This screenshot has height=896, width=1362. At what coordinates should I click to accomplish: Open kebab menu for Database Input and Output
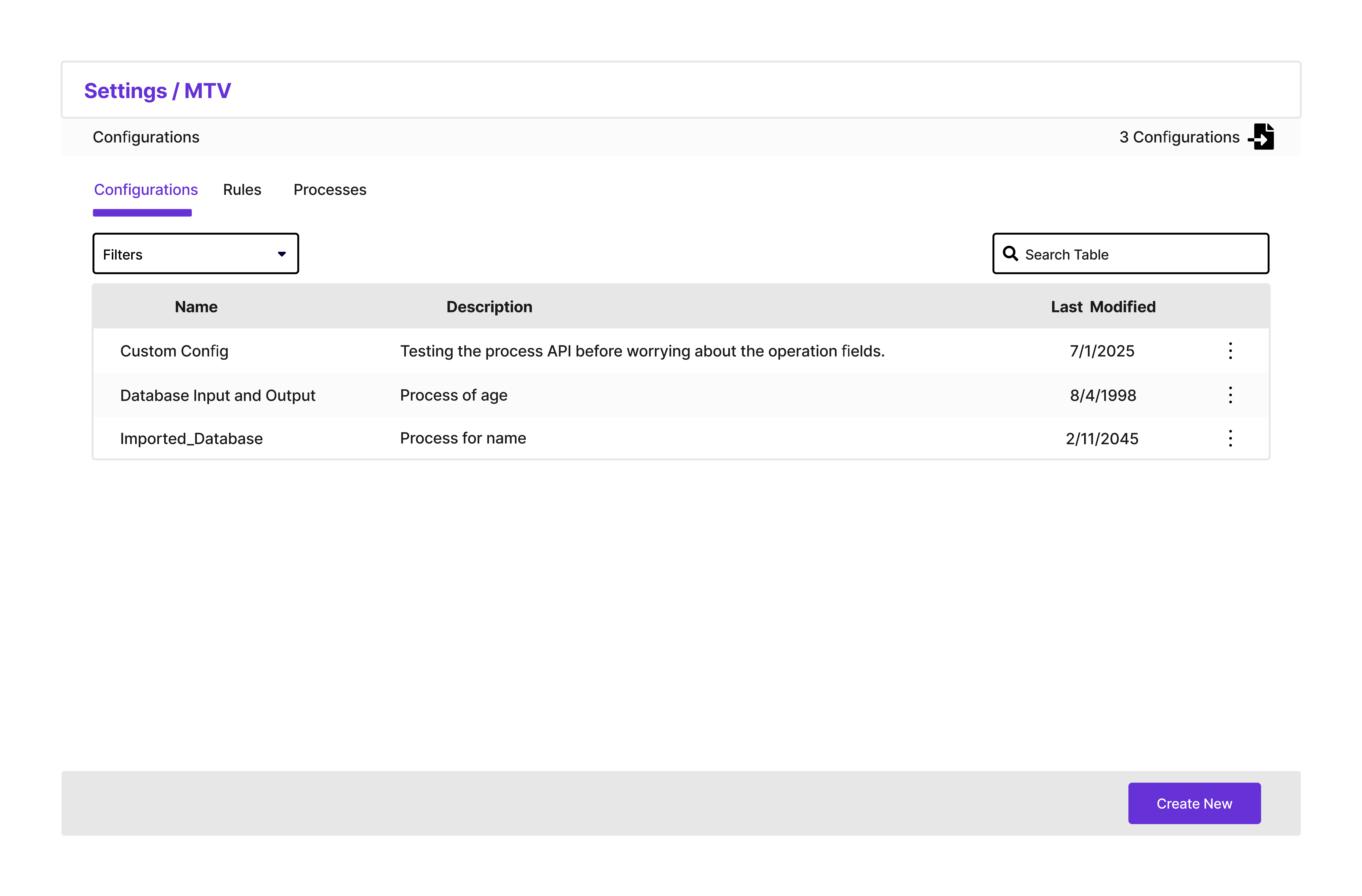pyautogui.click(x=1230, y=395)
